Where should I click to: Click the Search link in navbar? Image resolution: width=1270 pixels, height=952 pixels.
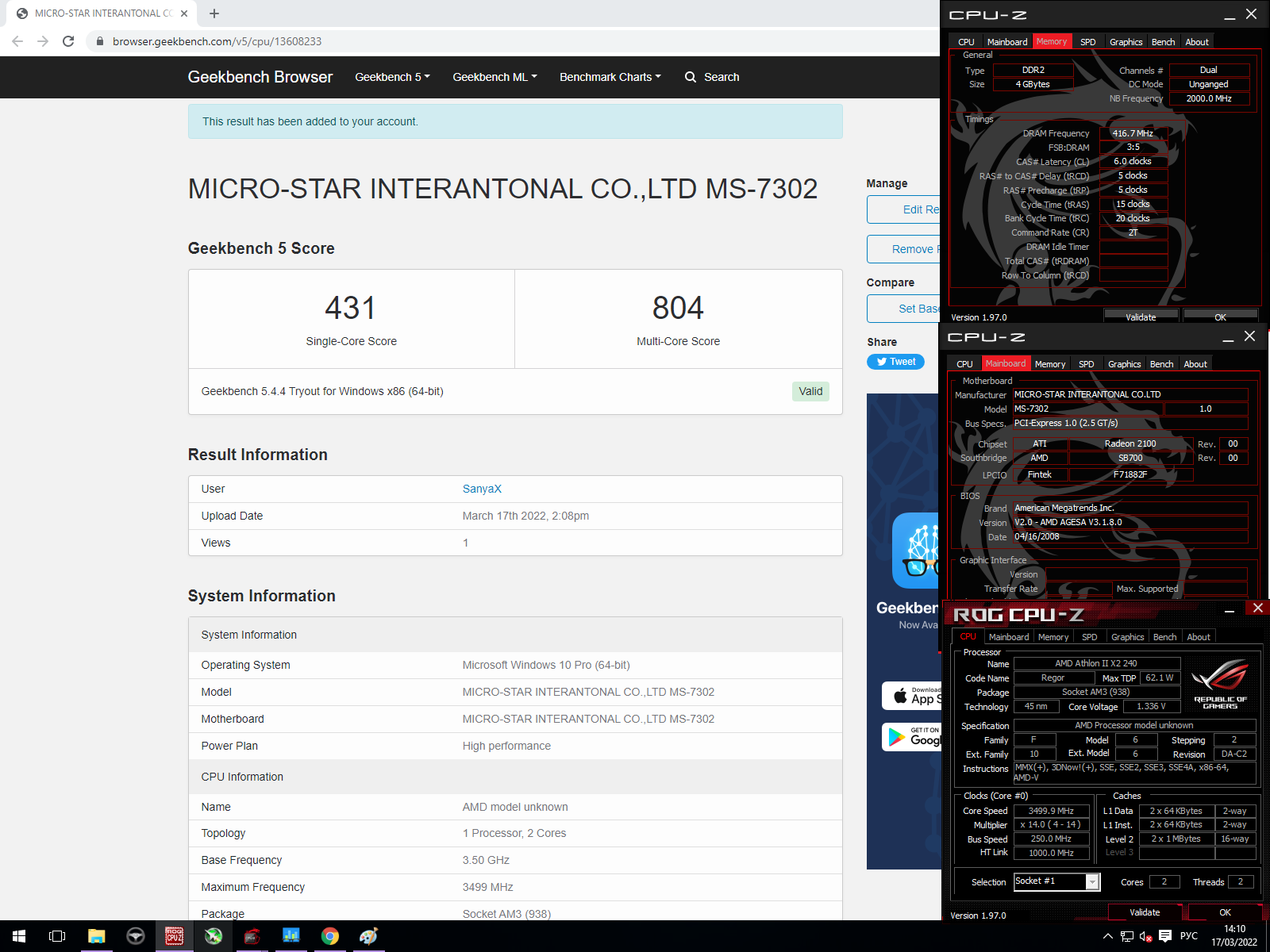pyautogui.click(x=712, y=77)
